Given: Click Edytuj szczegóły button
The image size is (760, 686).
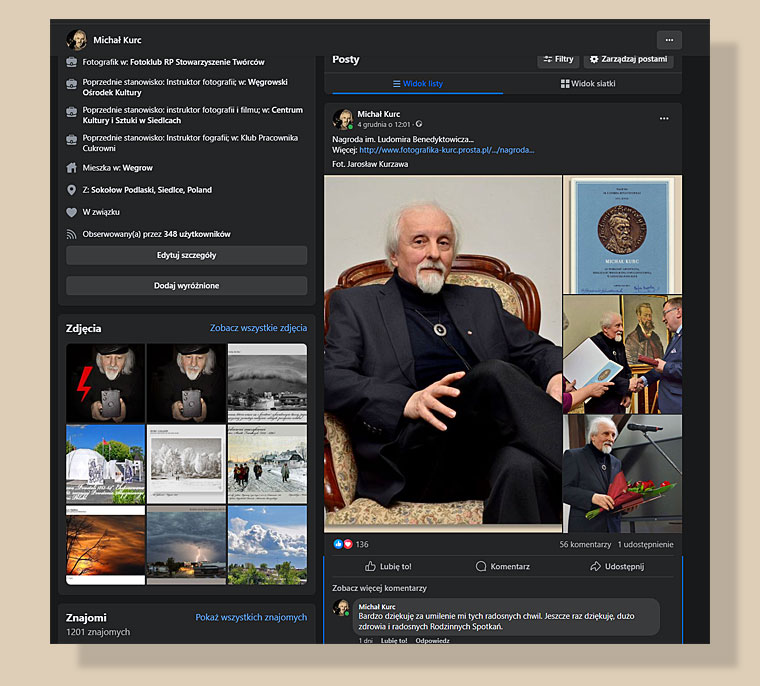Looking at the screenshot, I should coord(187,255).
